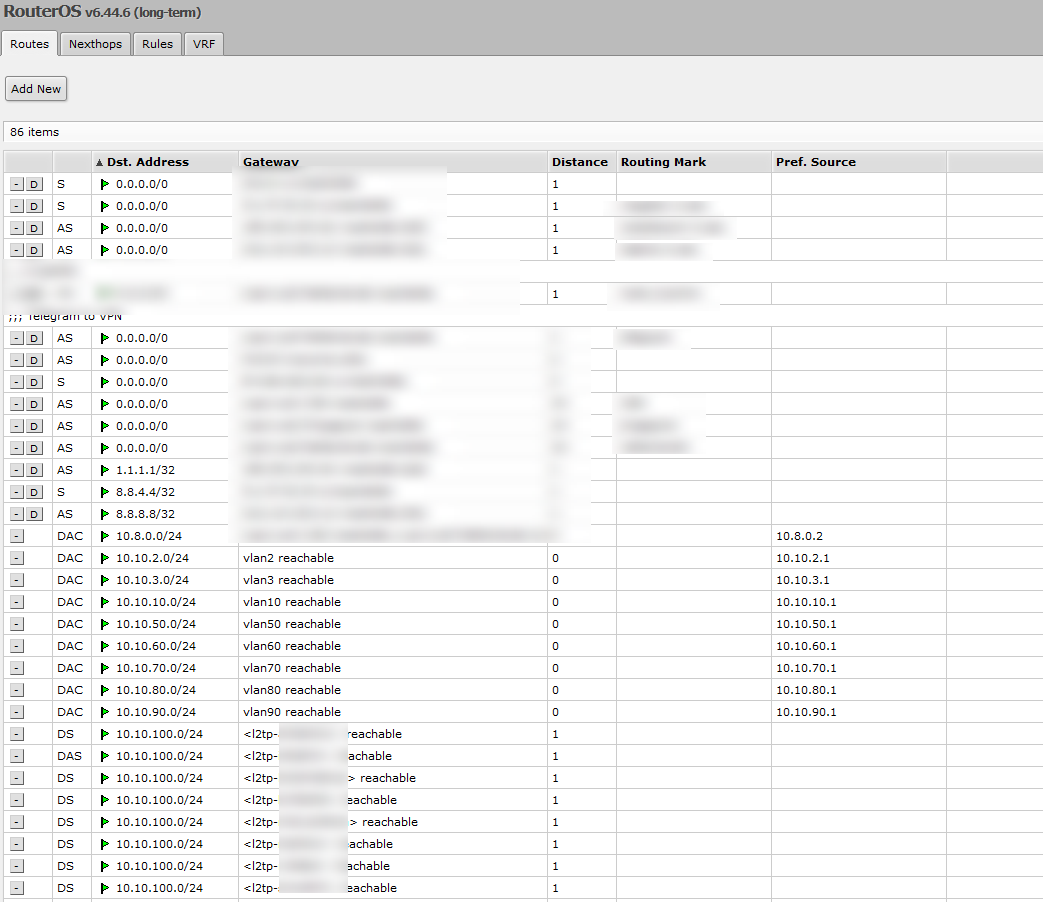Image resolution: width=1043 pixels, height=902 pixels.
Task: Open route entry 10.10.3.0/24
Action: tap(152, 580)
